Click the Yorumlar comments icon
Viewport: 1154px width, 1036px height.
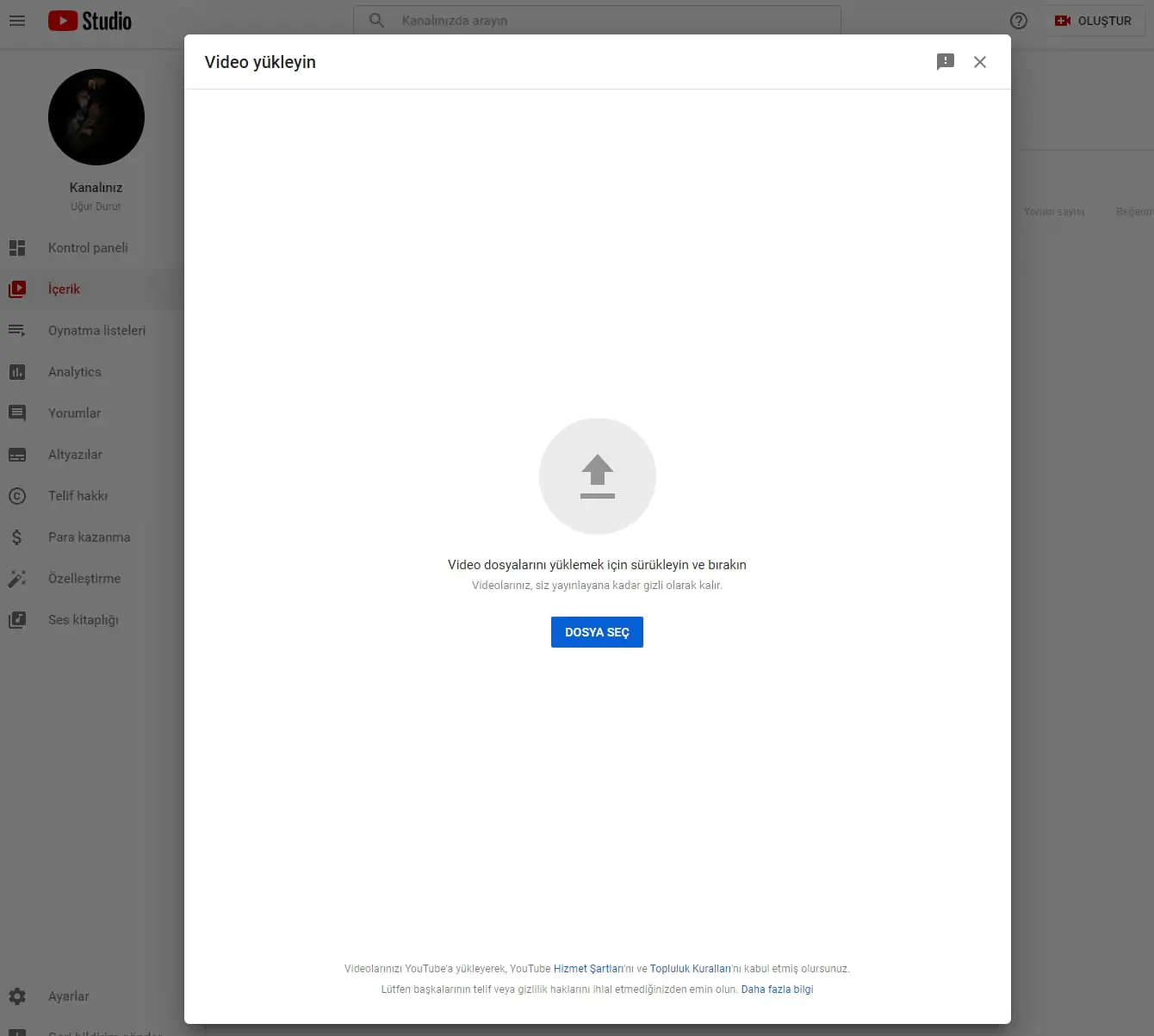17,413
